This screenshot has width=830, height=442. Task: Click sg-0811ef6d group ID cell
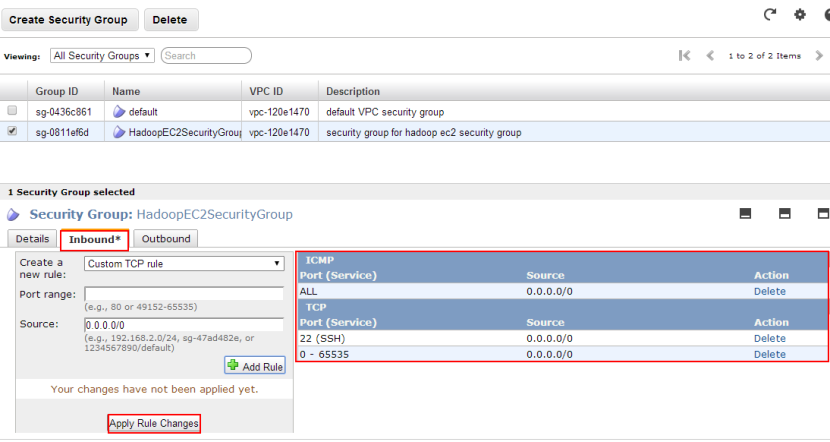point(62,132)
